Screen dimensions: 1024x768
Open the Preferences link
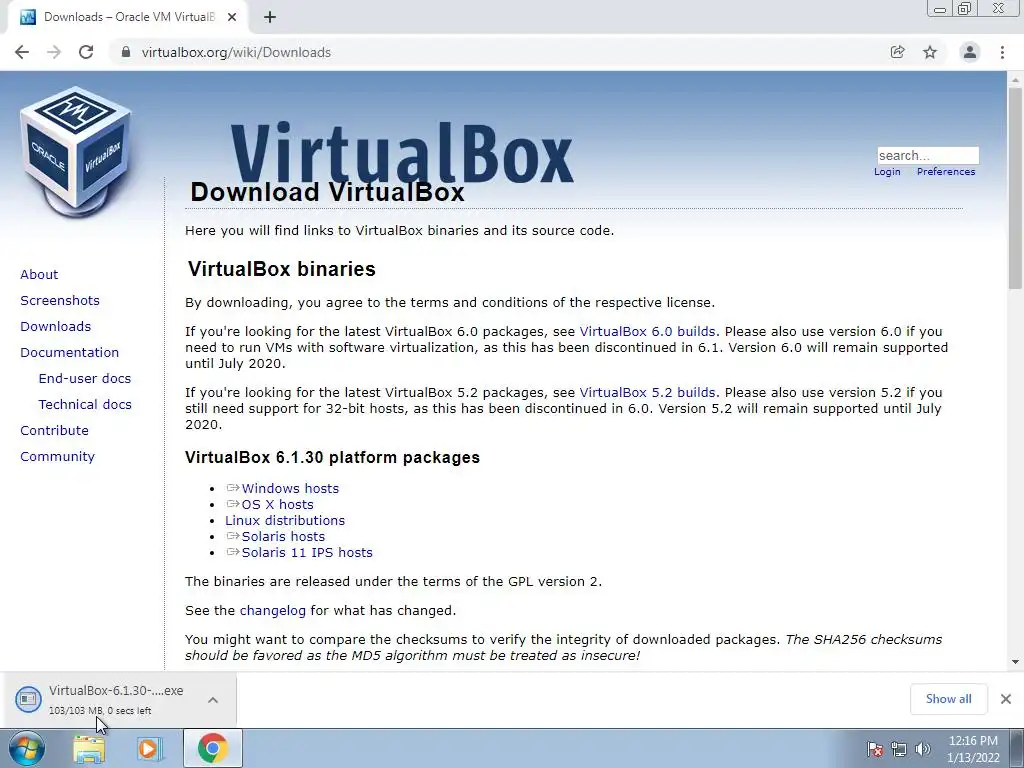pos(946,172)
